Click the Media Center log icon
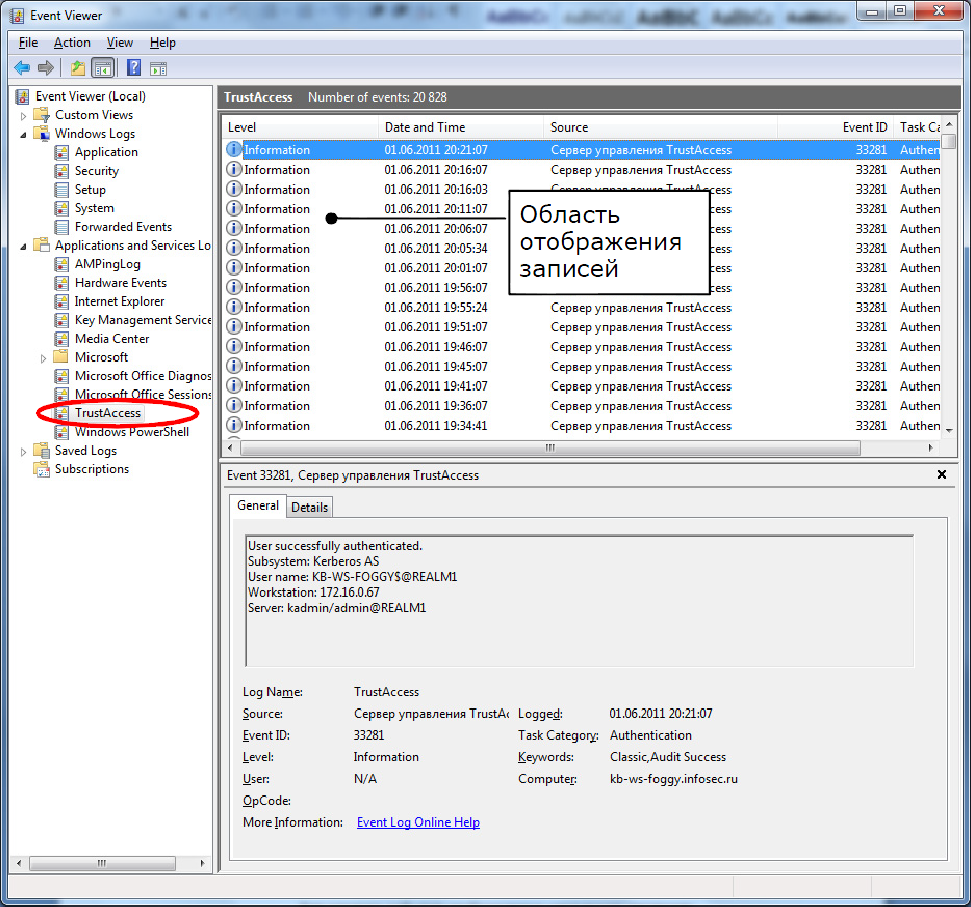The height and width of the screenshot is (907, 971). (61, 339)
